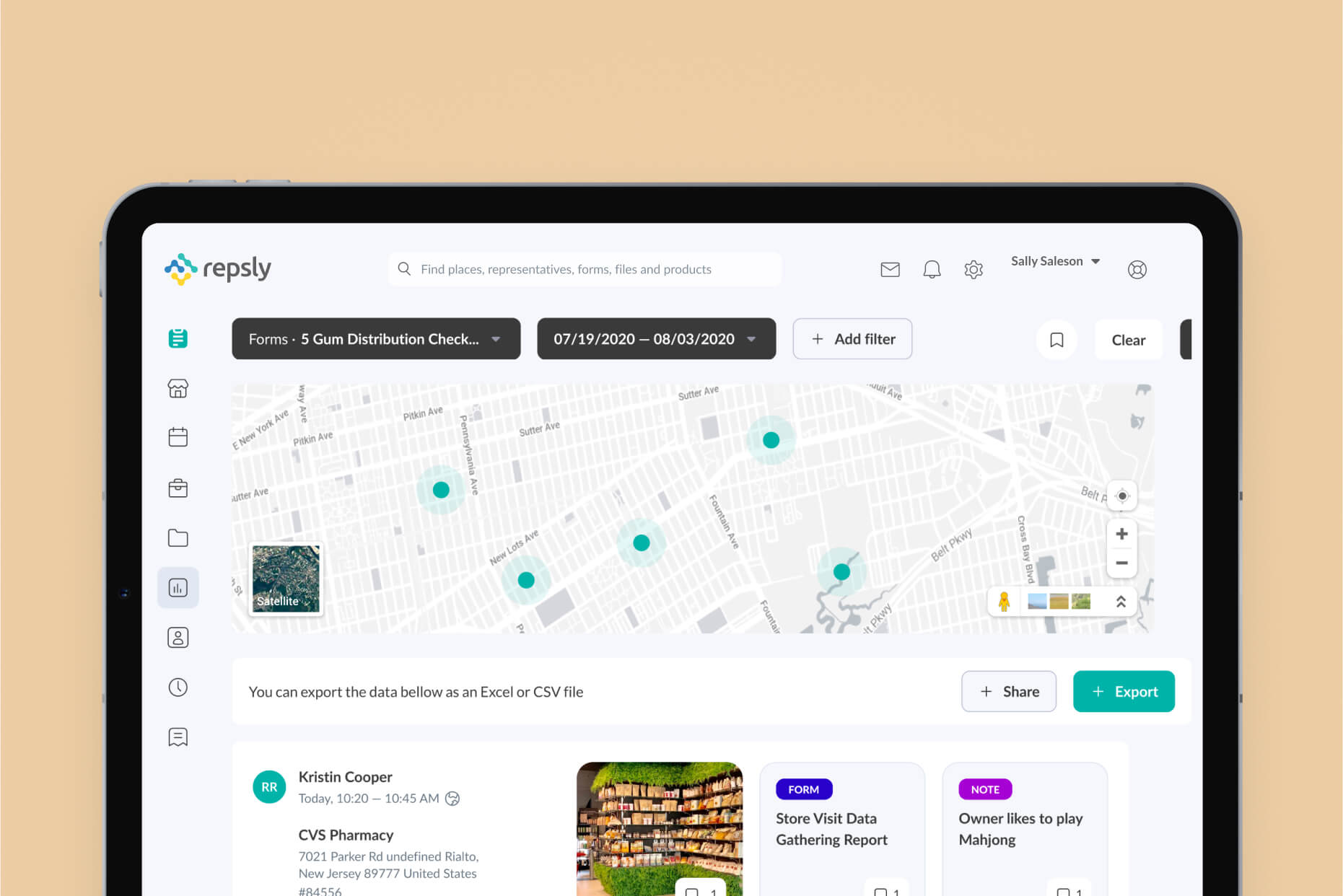Expand the Forms Gum Distribution filter dropdown
This screenshot has width=1343, height=896.
[x=375, y=339]
